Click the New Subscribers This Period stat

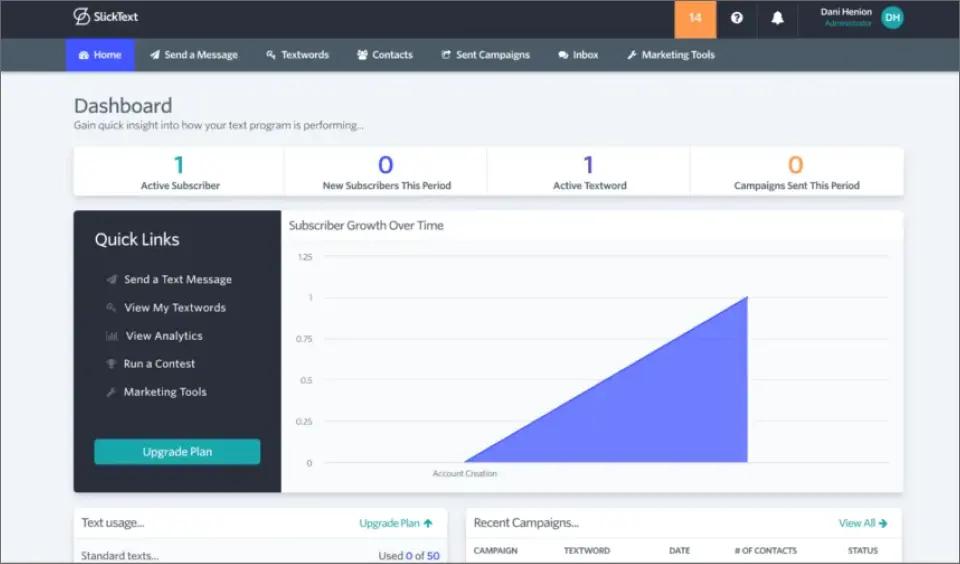[386, 171]
